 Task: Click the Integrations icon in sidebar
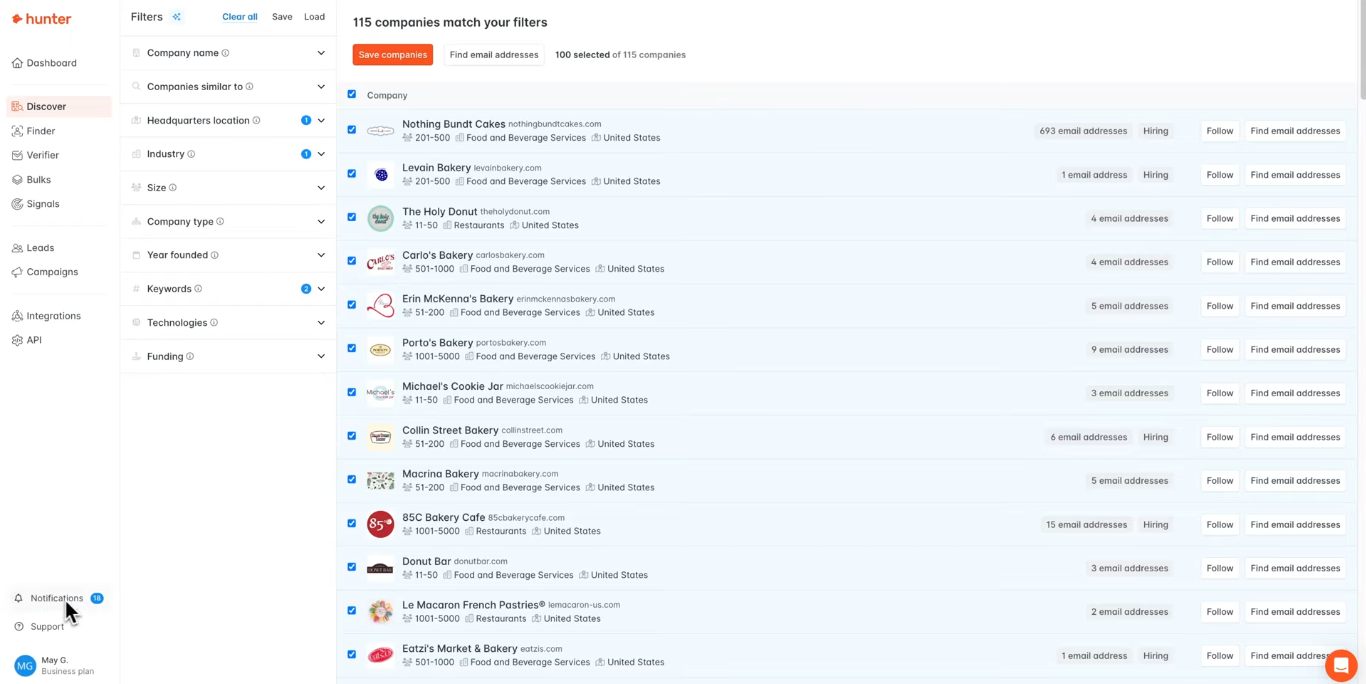(17, 316)
